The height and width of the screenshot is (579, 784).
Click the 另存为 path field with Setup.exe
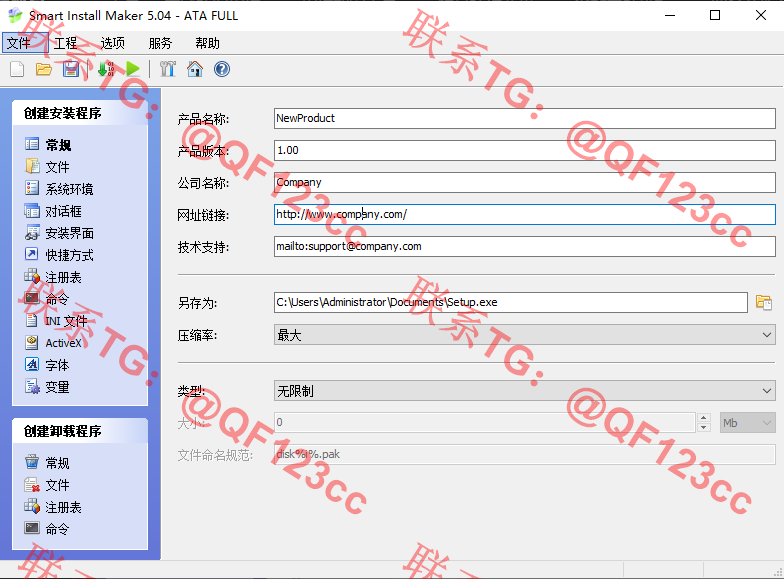coord(510,302)
